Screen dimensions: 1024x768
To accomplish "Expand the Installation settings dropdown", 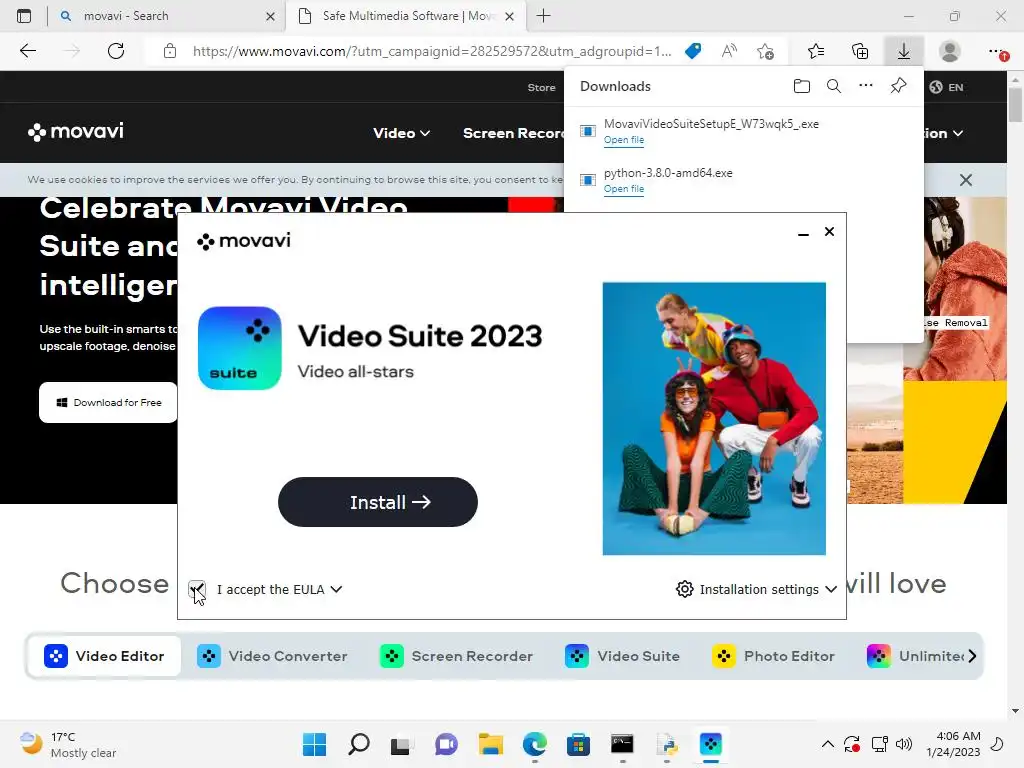I will coord(831,589).
